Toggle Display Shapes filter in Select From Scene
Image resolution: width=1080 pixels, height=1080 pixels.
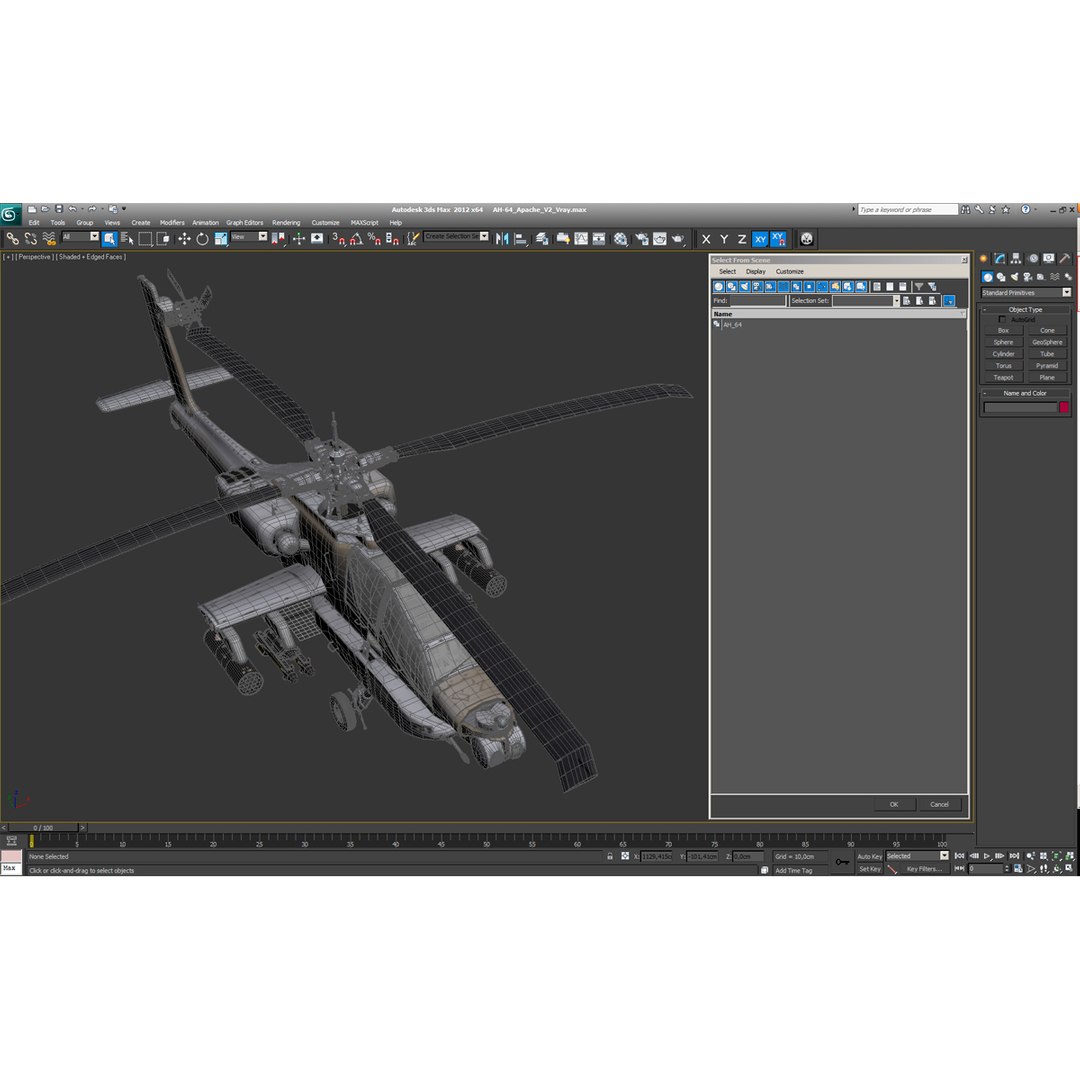731,287
